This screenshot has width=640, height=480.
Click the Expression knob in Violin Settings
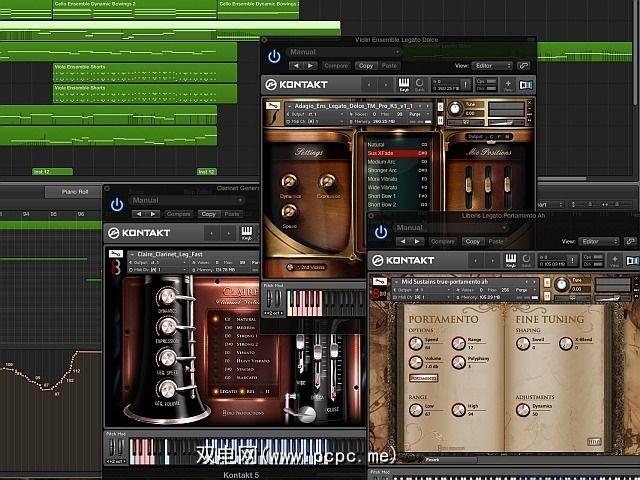point(326,182)
